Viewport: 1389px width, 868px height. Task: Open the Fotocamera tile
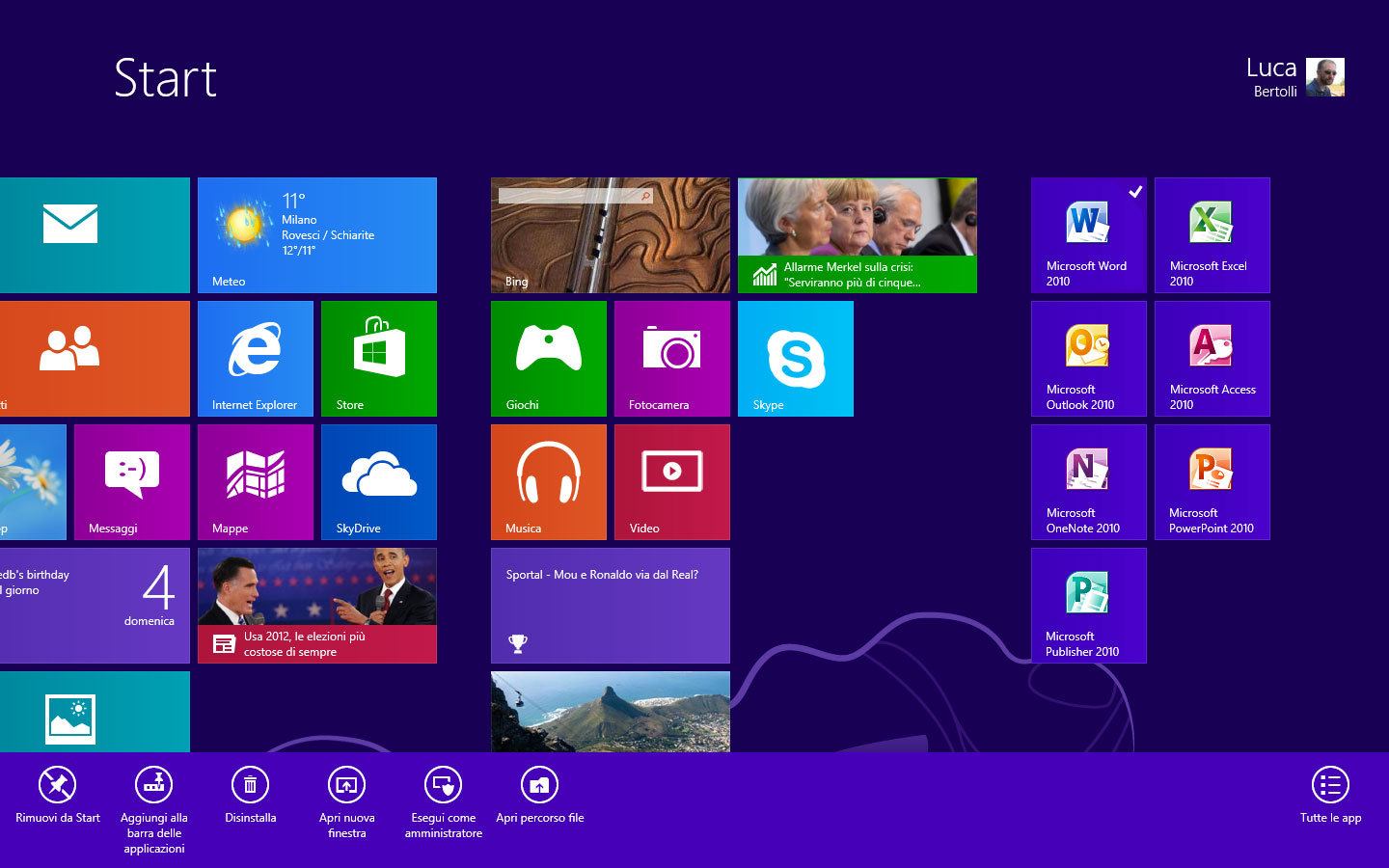[672, 359]
